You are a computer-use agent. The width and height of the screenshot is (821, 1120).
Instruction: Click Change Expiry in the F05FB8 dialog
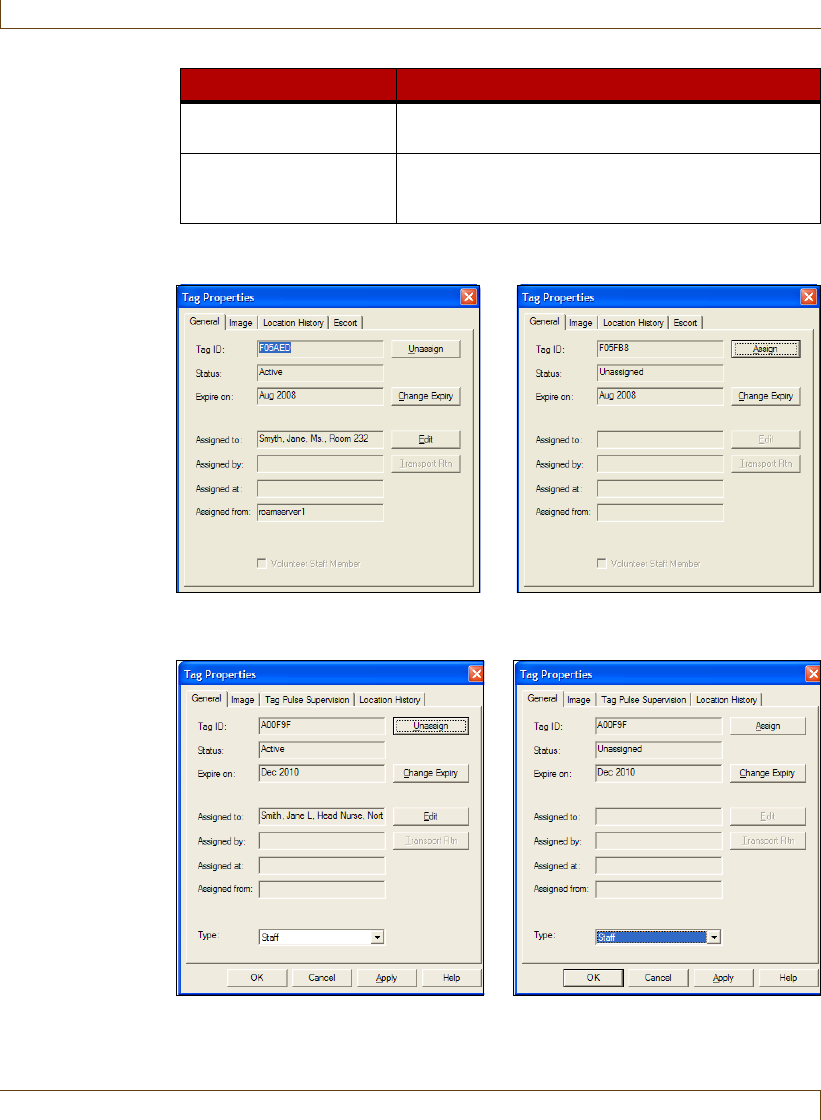[765, 396]
